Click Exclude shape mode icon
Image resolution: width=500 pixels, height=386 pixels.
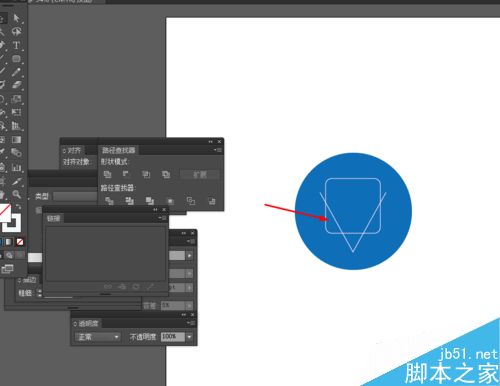point(166,174)
